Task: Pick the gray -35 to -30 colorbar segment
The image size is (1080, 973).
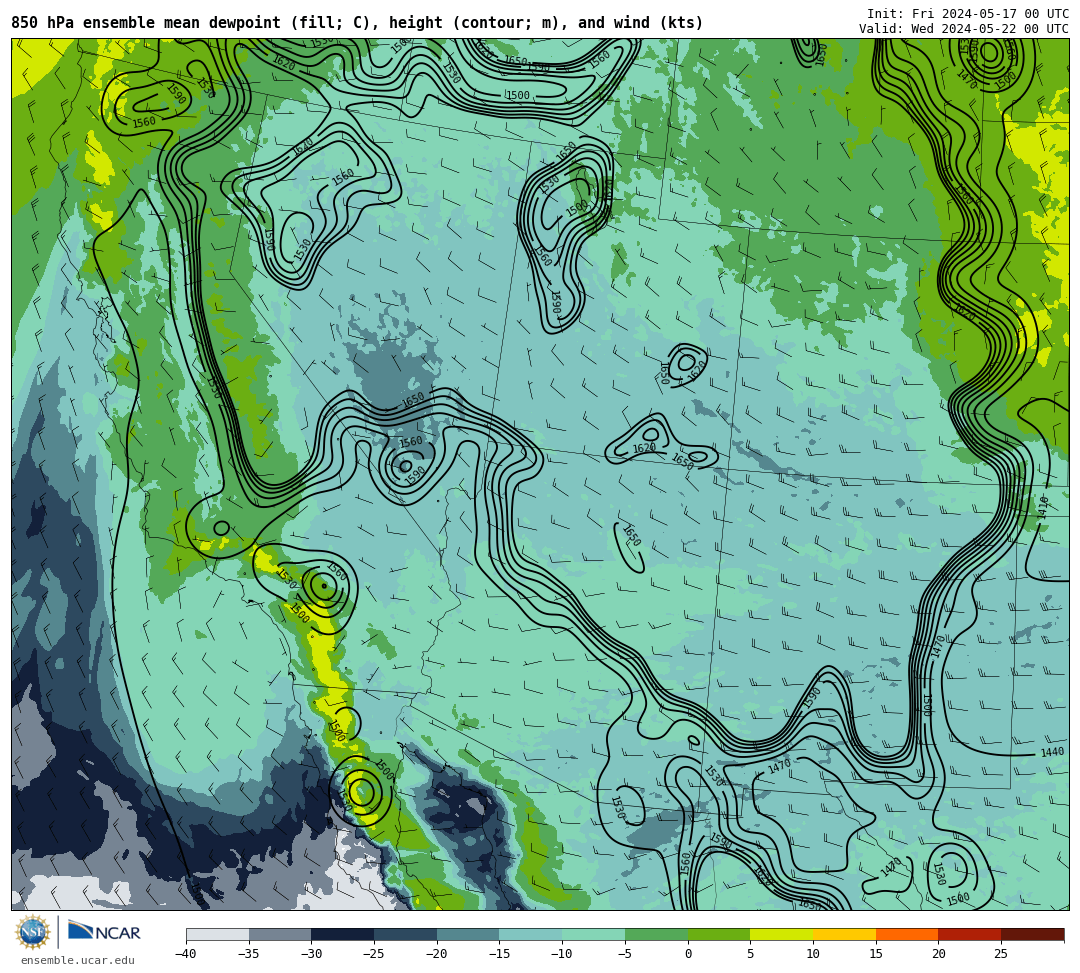Action: [x=280, y=934]
